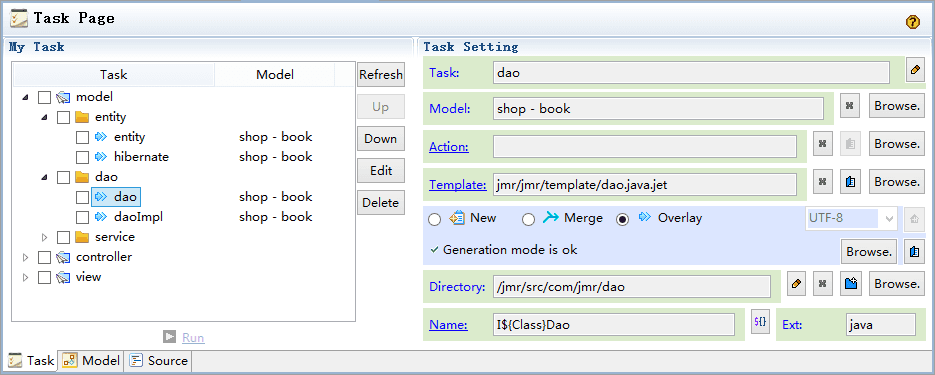The image size is (935, 375).
Task: Click the folder export icon beside Directory
Action: 850,284
